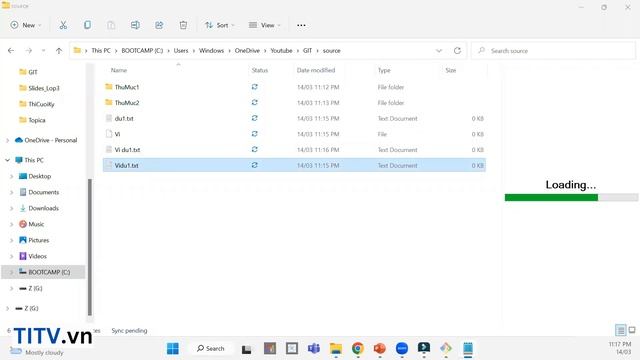The image size is (640, 360).
Task: Click GIT breadcrumb segment
Action: click(x=307, y=51)
